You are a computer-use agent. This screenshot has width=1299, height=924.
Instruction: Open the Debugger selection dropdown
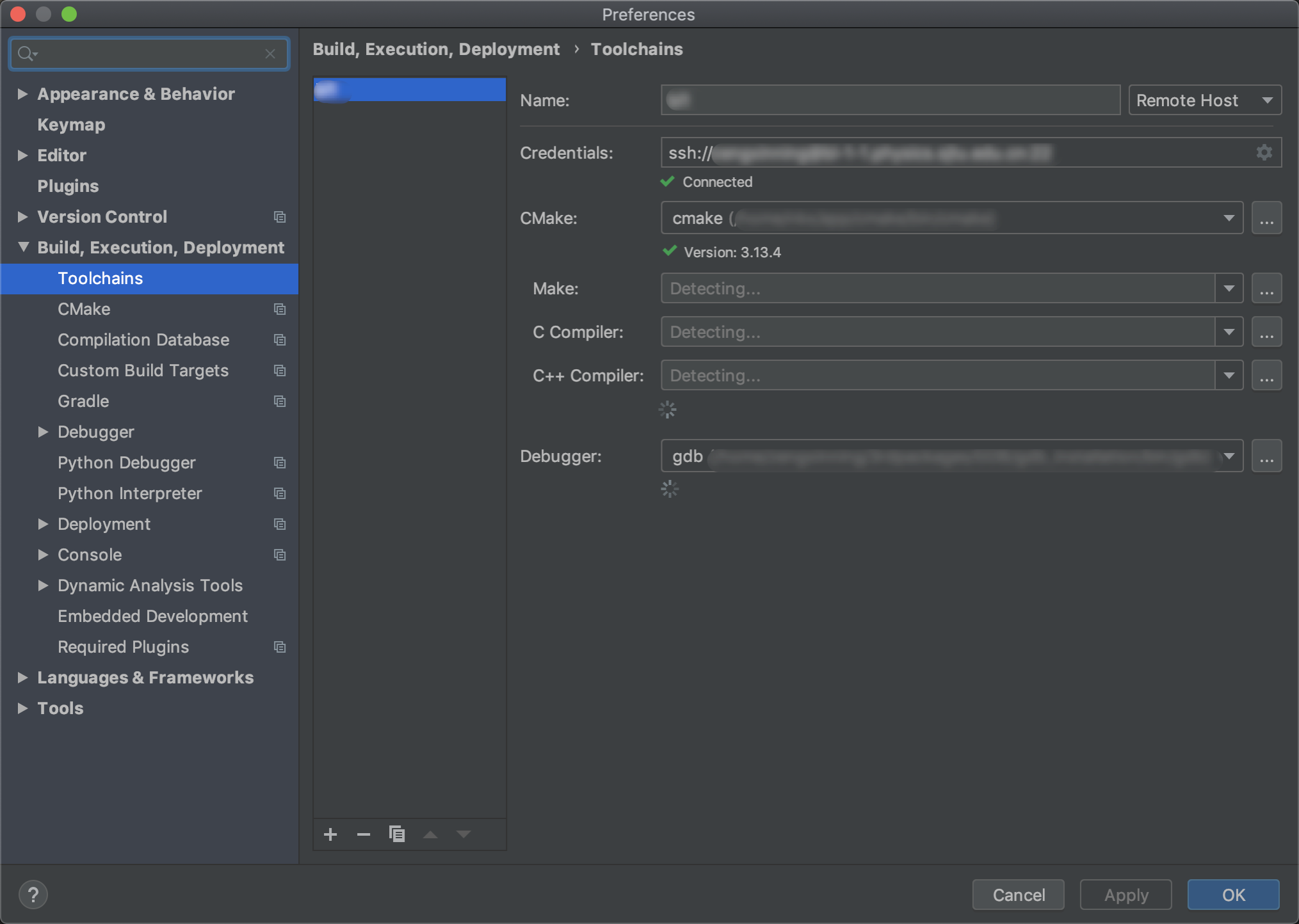pyautogui.click(x=1228, y=456)
